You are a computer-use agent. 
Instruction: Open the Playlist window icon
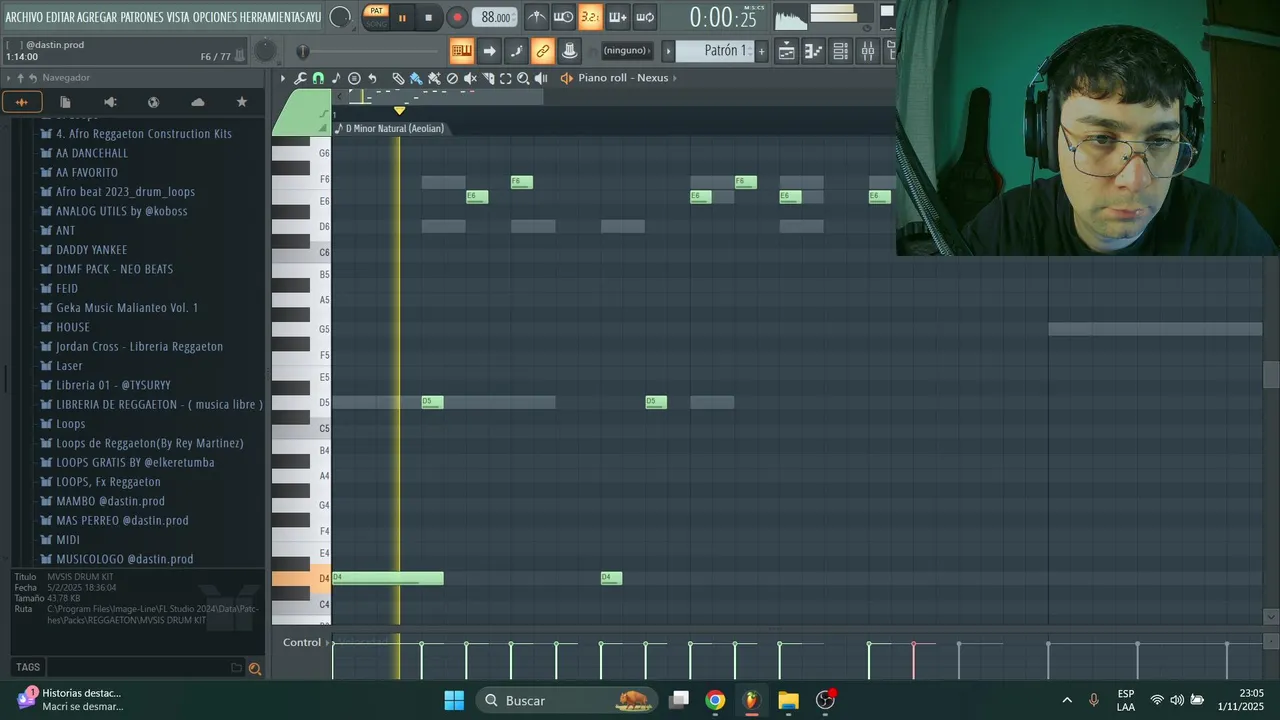(x=787, y=51)
